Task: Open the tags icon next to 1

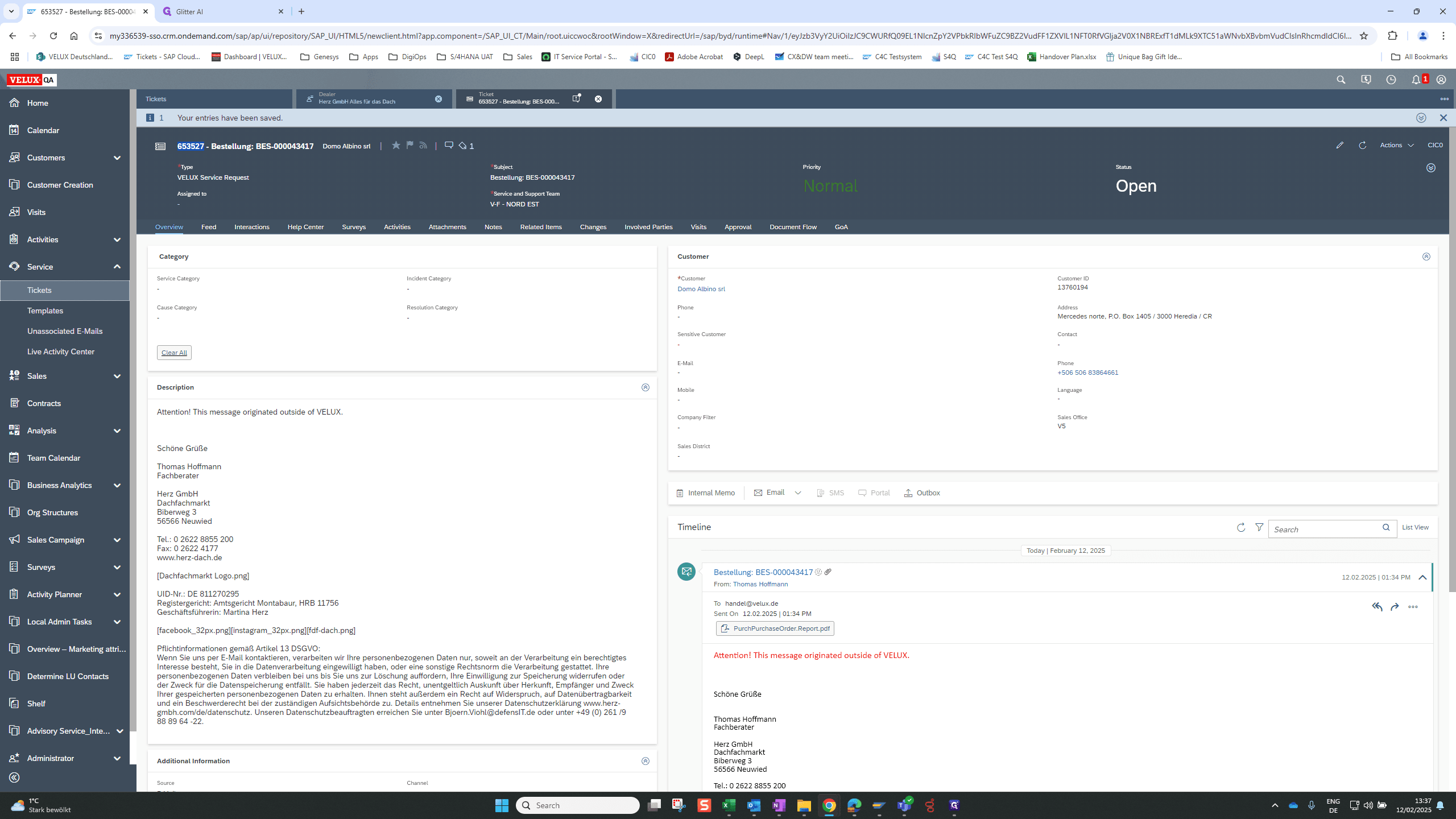Action: [x=462, y=146]
